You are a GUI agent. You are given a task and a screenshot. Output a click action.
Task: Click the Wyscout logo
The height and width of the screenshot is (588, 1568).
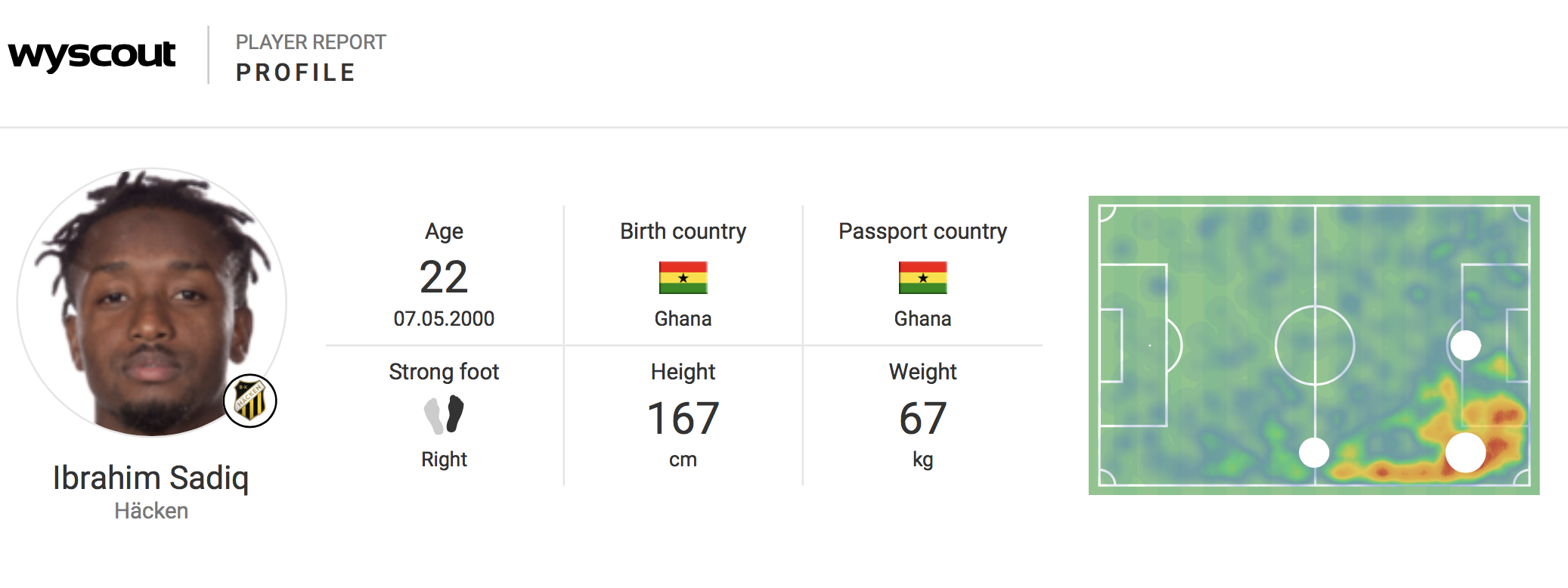(x=91, y=55)
